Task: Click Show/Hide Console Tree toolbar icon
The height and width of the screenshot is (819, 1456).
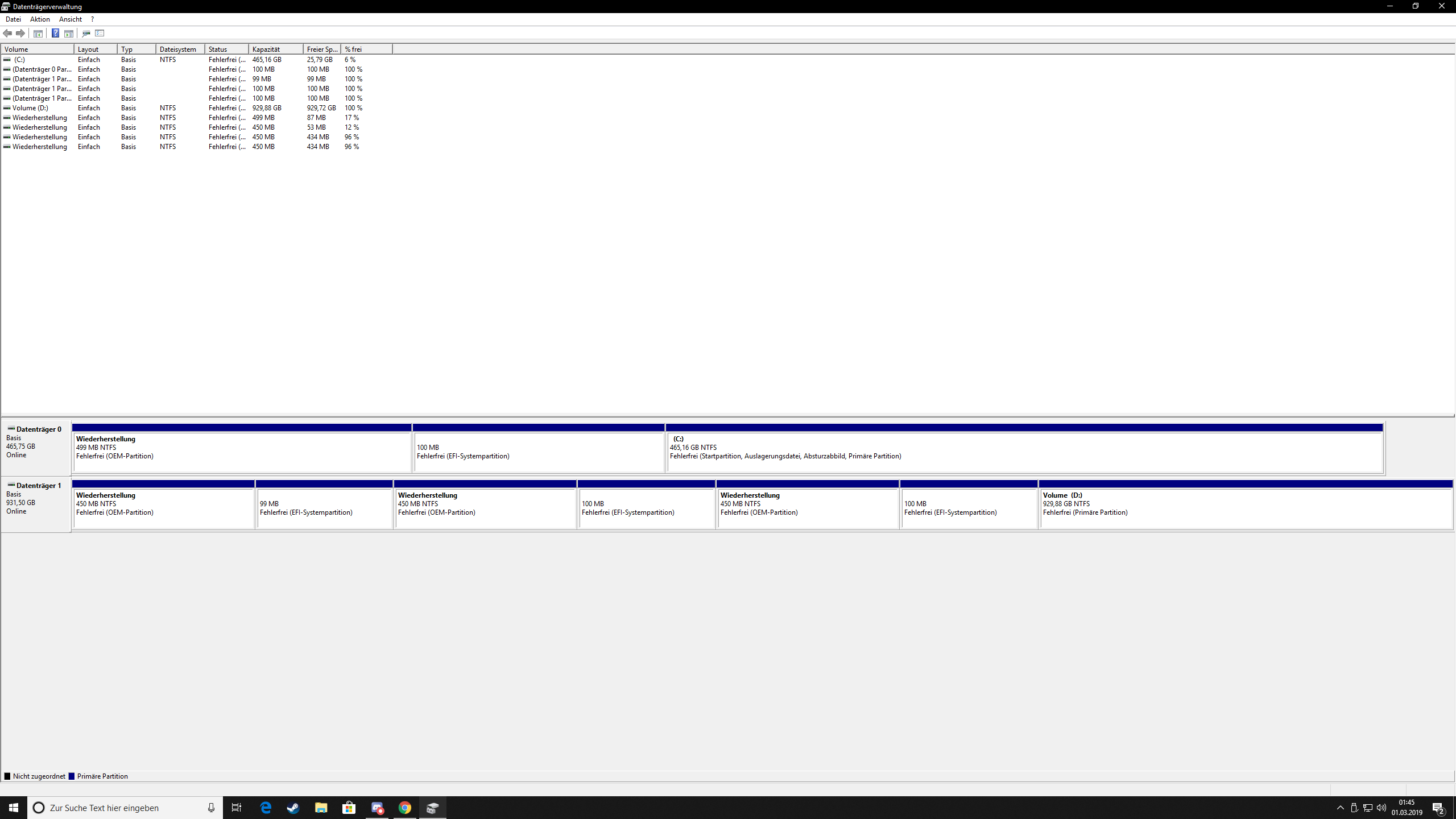Action: [x=38, y=33]
